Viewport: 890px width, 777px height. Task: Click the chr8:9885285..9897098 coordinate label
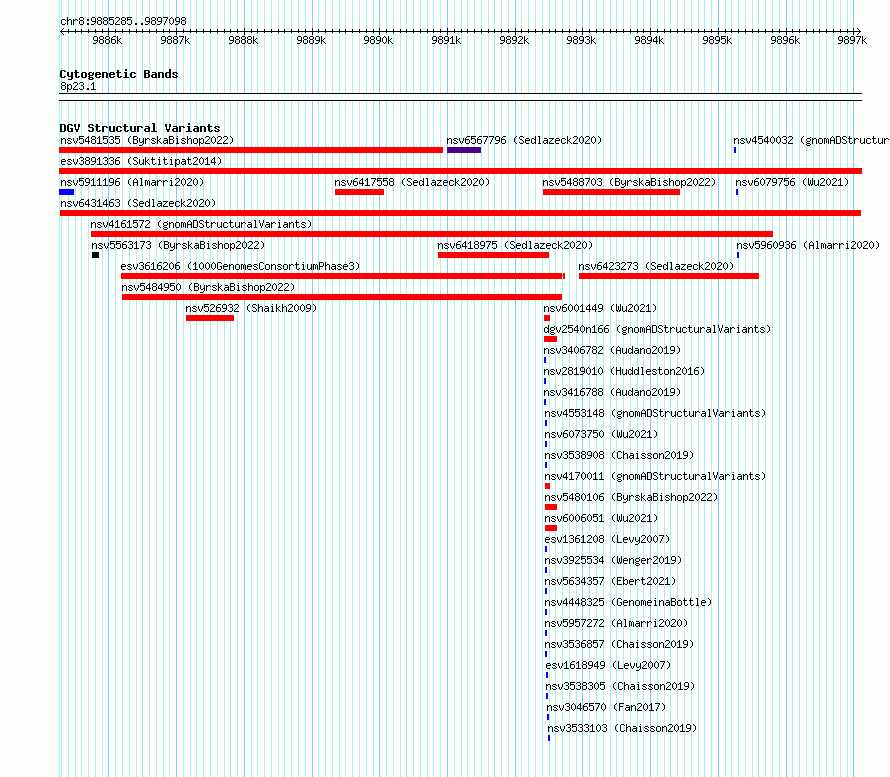click(x=123, y=21)
